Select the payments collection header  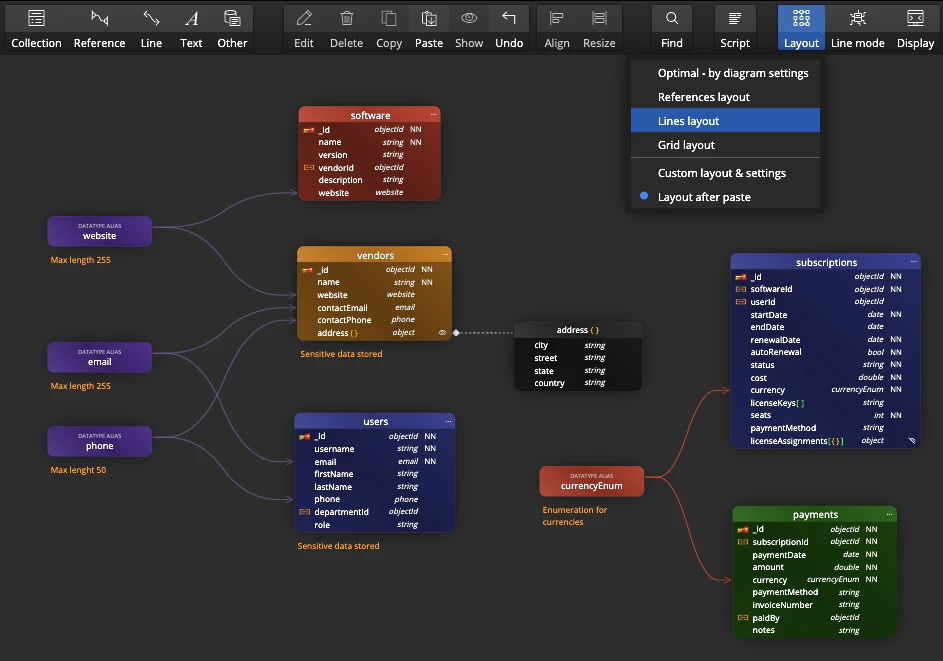pos(815,514)
